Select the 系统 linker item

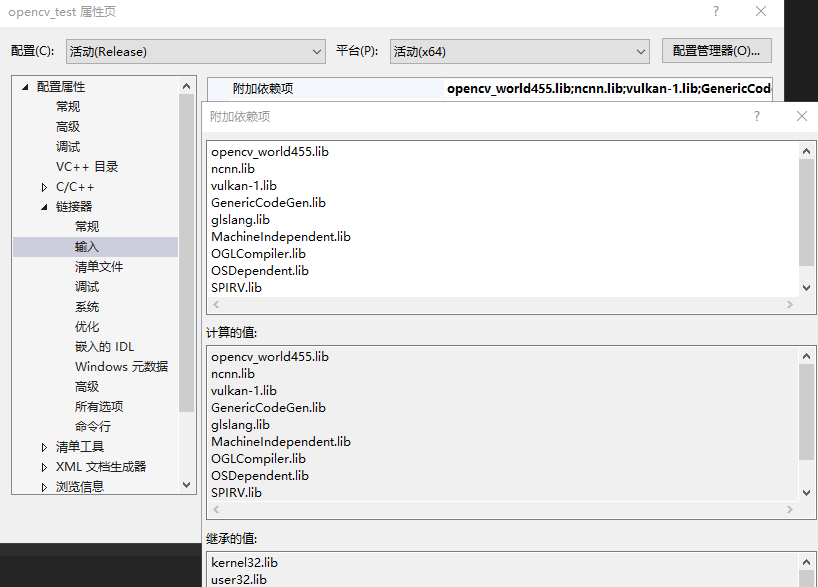[x=87, y=307]
